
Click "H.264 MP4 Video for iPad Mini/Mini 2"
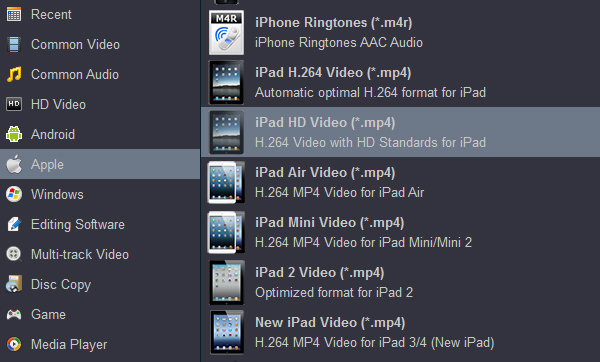point(364,242)
